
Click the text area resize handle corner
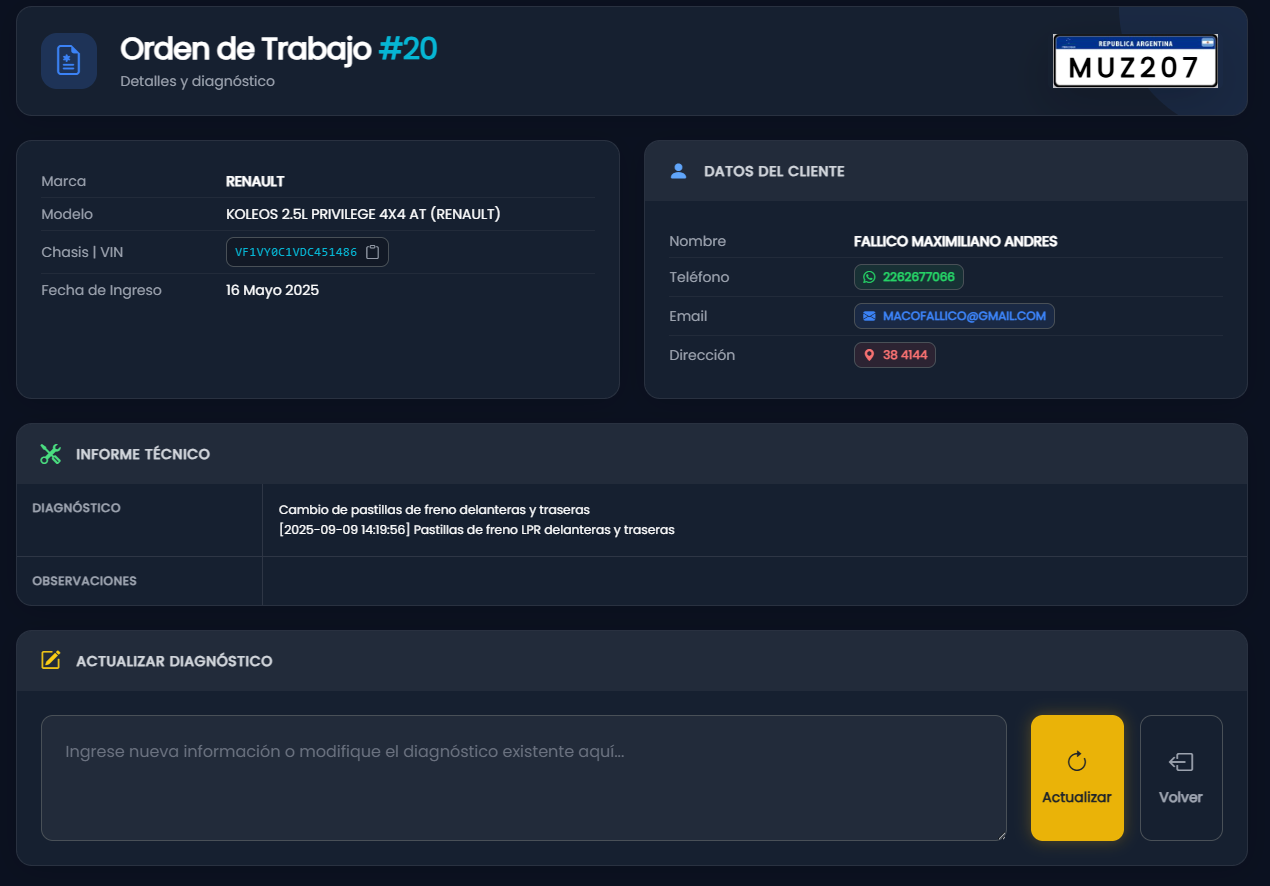tap(1000, 834)
